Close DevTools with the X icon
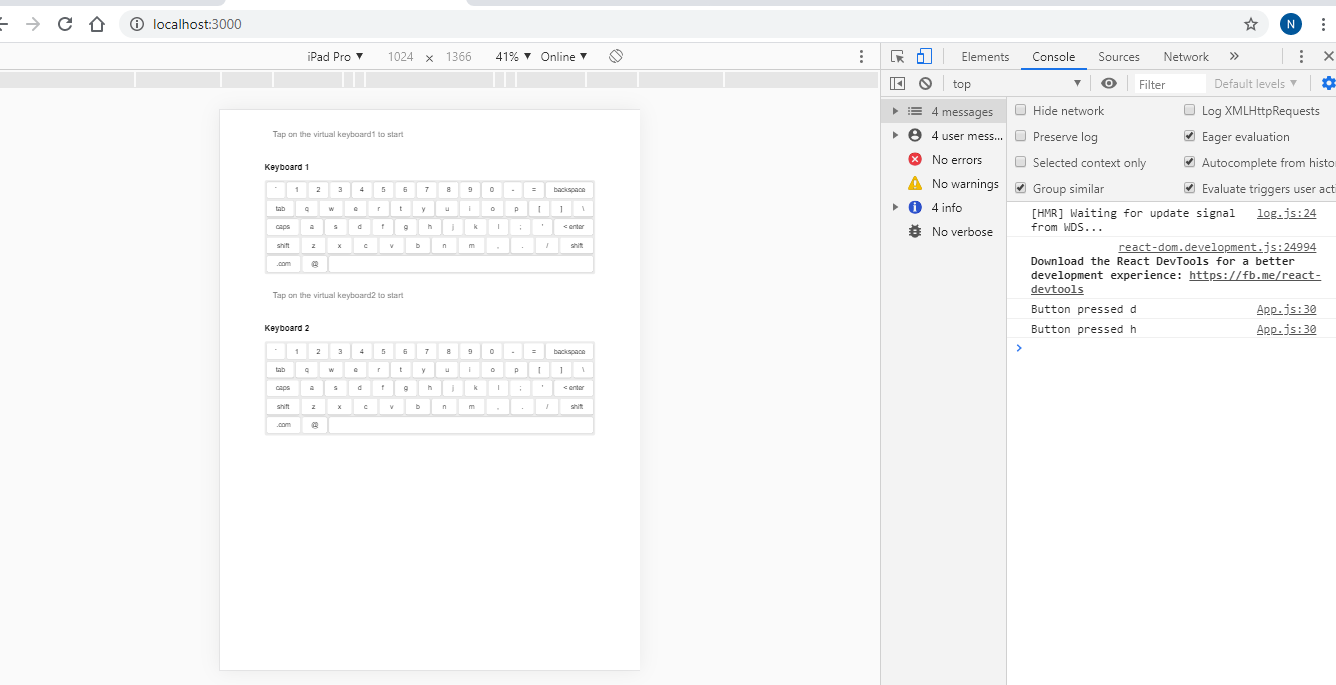 [x=1329, y=57]
